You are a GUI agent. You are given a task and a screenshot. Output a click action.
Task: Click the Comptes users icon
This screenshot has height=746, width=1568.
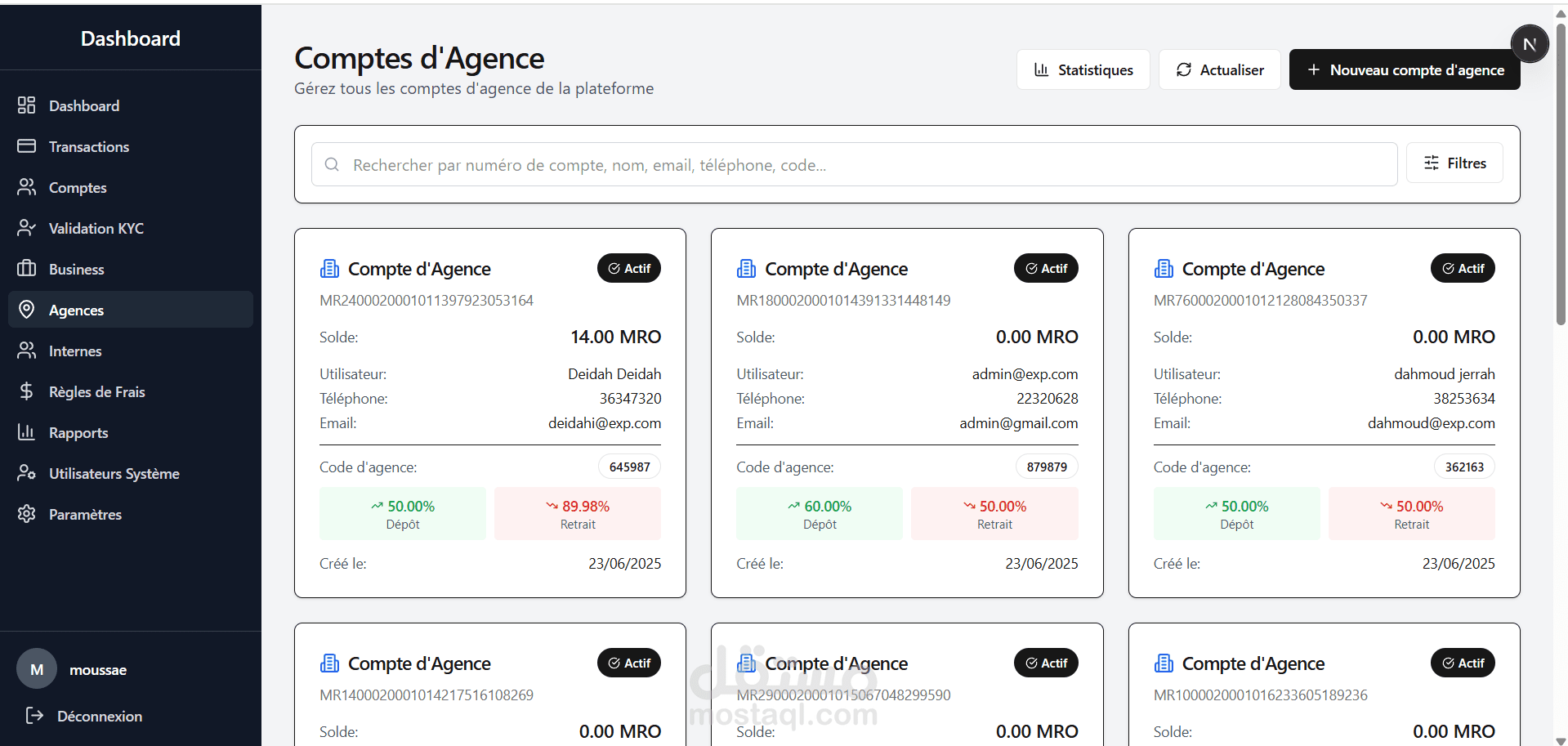pyautogui.click(x=27, y=187)
